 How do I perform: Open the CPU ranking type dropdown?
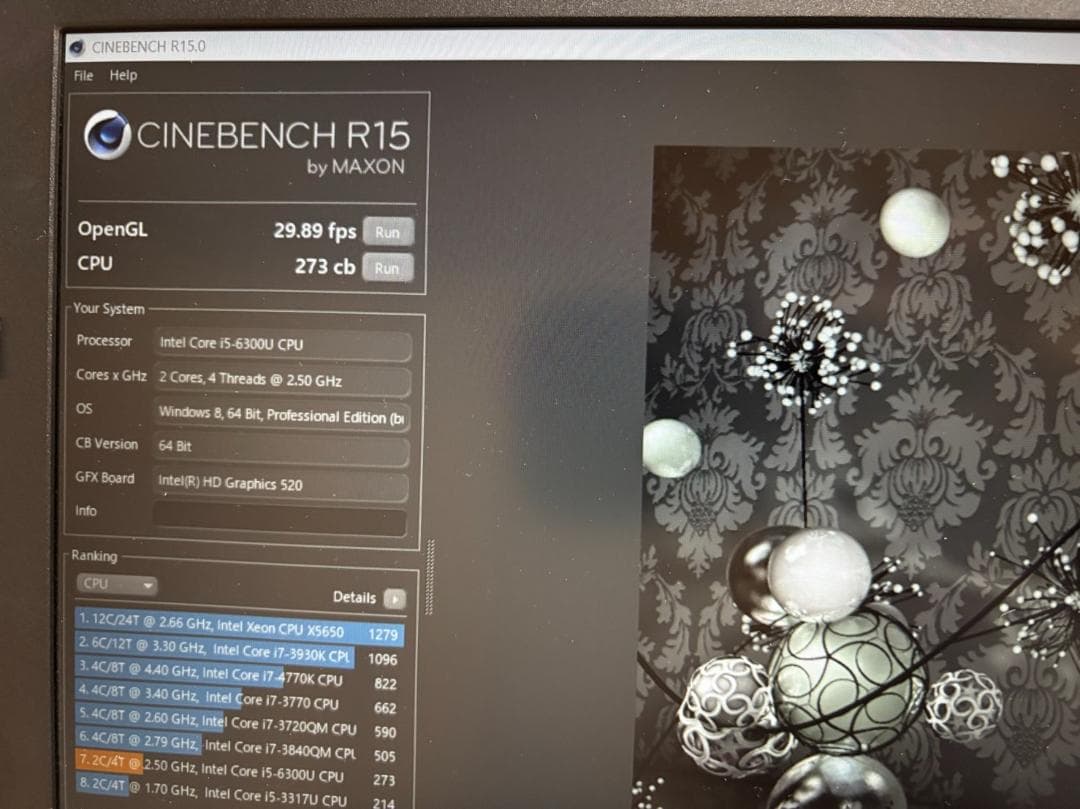click(x=117, y=584)
